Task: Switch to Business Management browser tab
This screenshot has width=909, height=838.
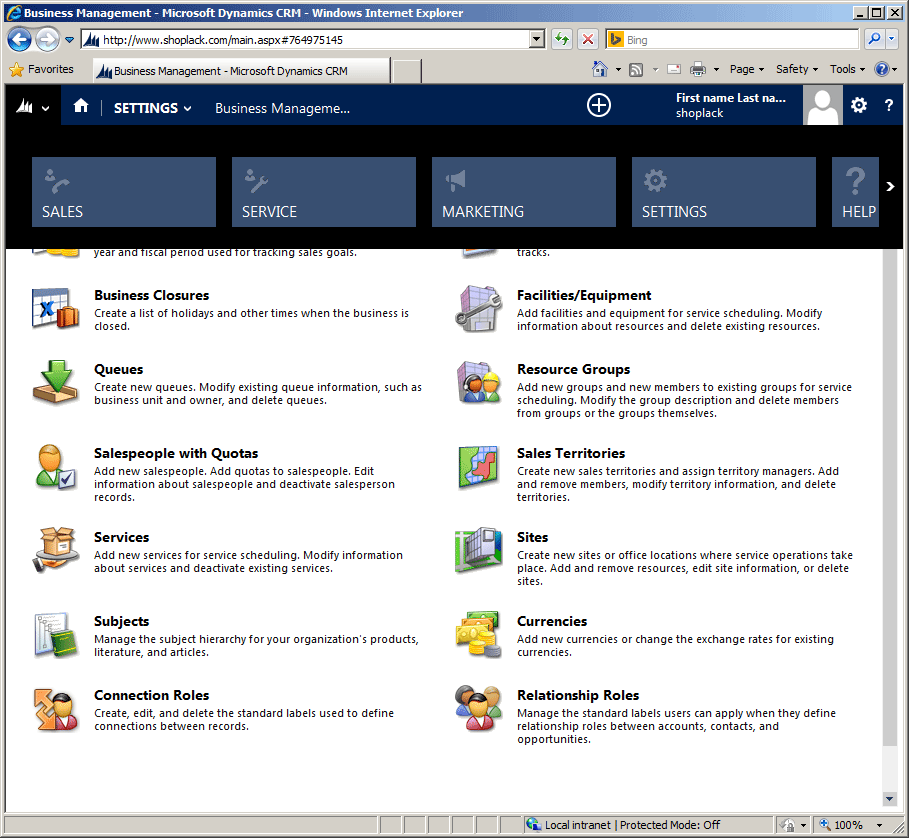Action: (x=241, y=71)
